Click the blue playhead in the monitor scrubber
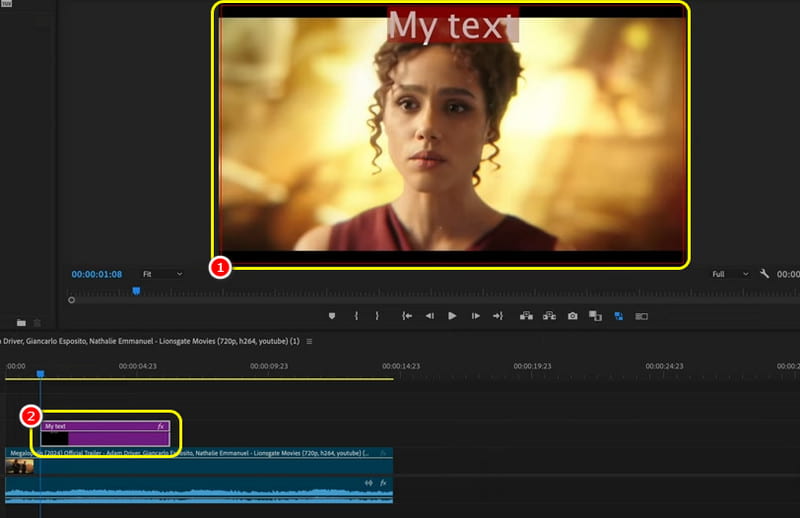The image size is (800, 518). pyautogui.click(x=136, y=291)
